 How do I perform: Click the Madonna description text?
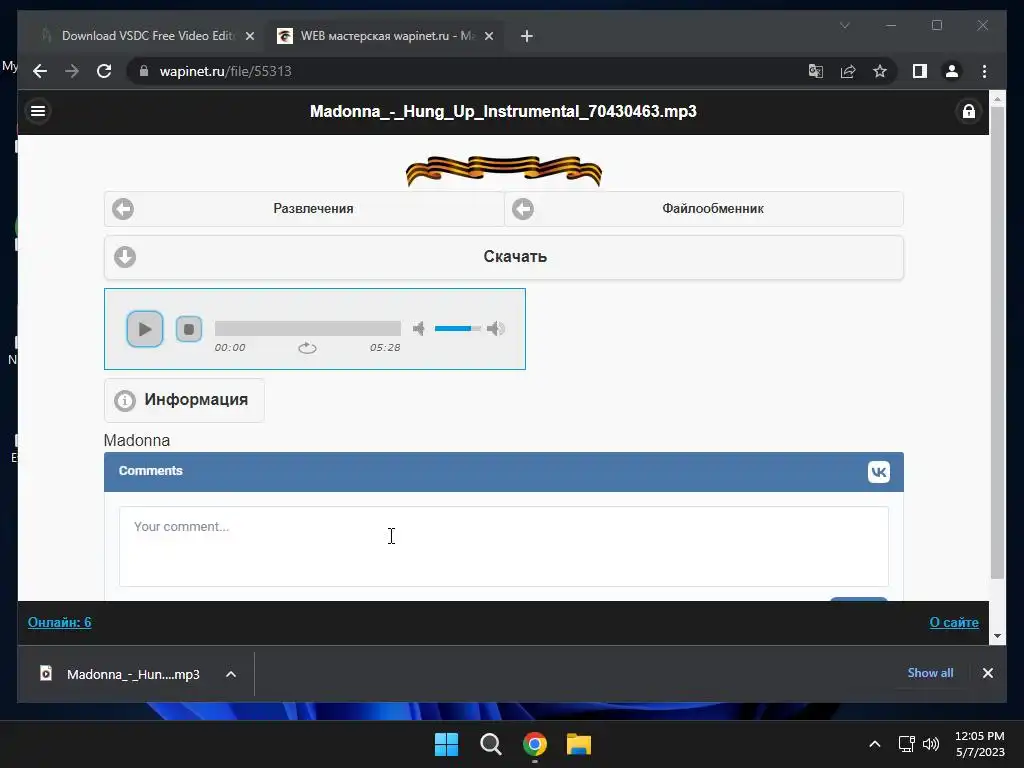(x=137, y=441)
